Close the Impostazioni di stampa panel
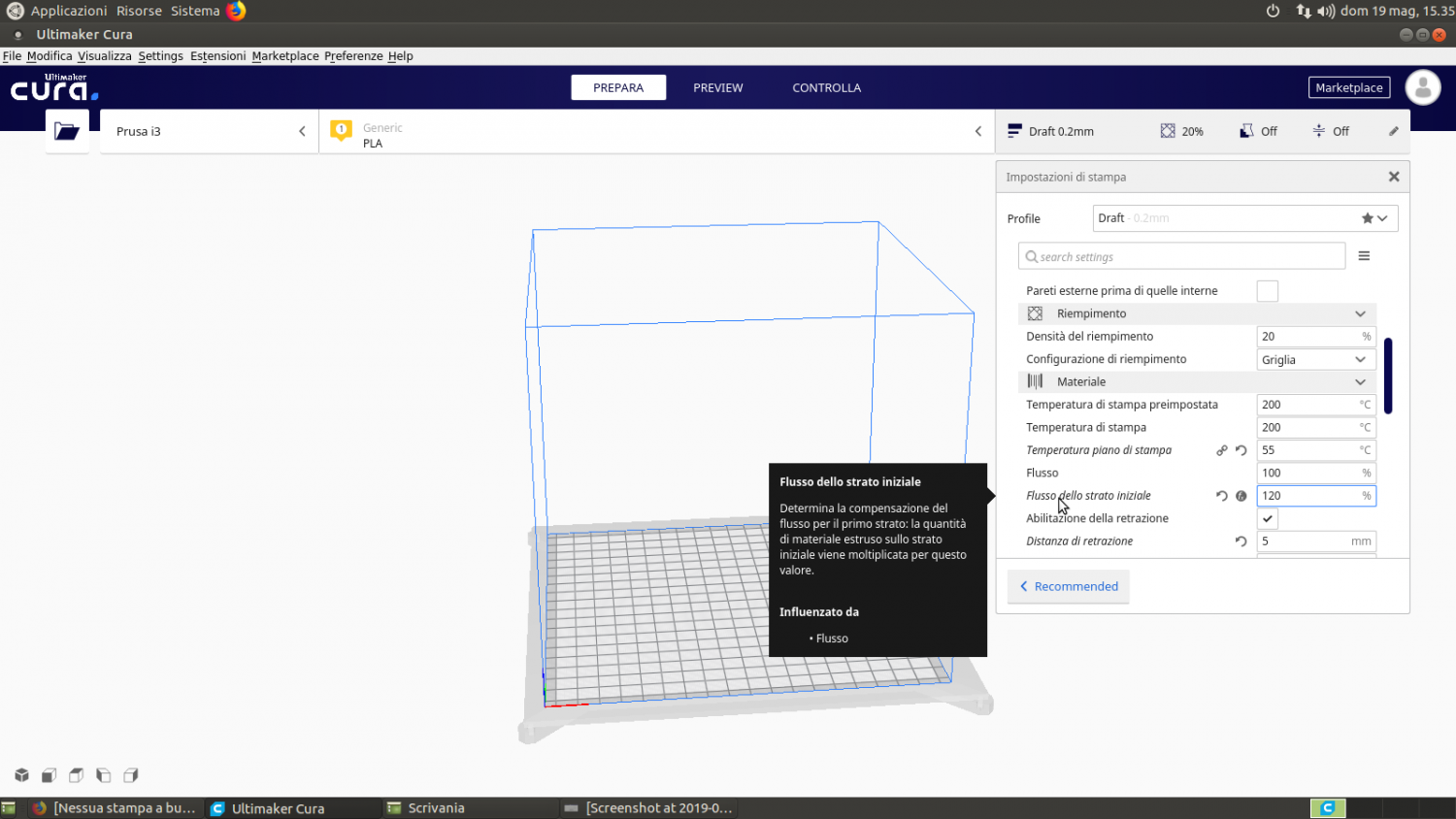The height and width of the screenshot is (819, 1456). [x=1394, y=177]
